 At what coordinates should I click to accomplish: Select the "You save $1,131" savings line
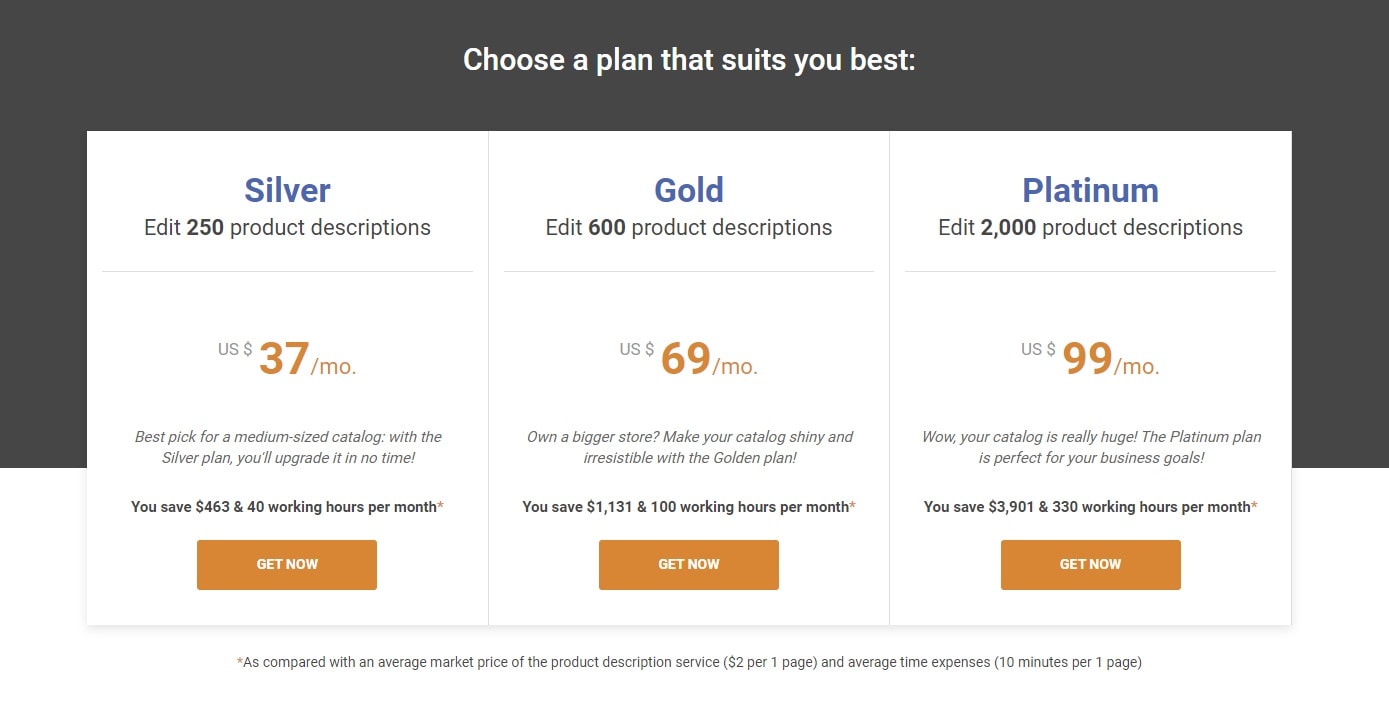[x=689, y=507]
